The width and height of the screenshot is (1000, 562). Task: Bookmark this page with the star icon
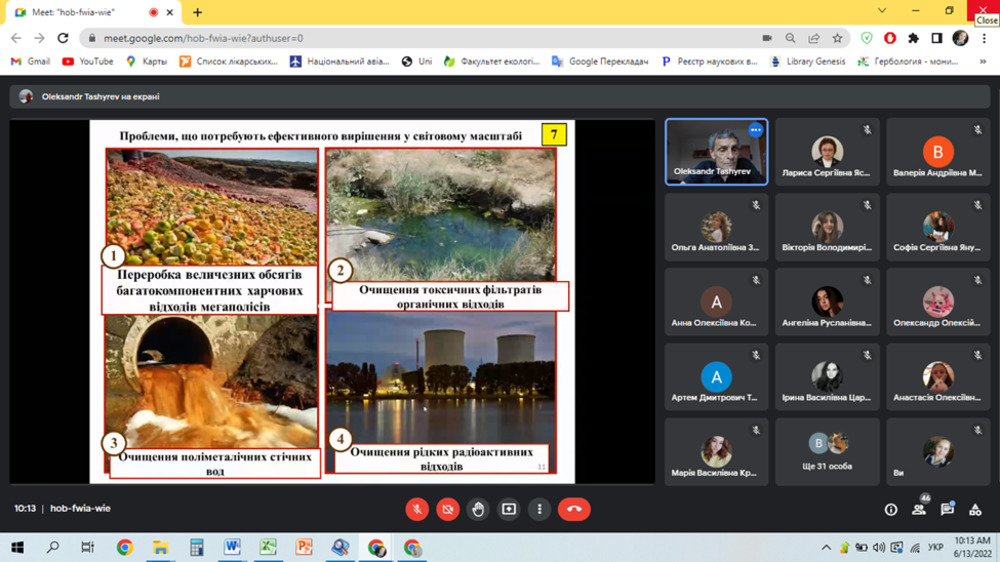(838, 38)
